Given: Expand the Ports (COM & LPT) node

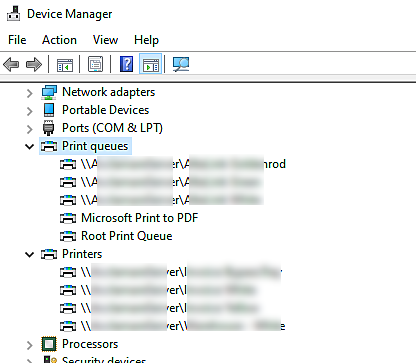Looking at the screenshot, I should tap(30, 129).
